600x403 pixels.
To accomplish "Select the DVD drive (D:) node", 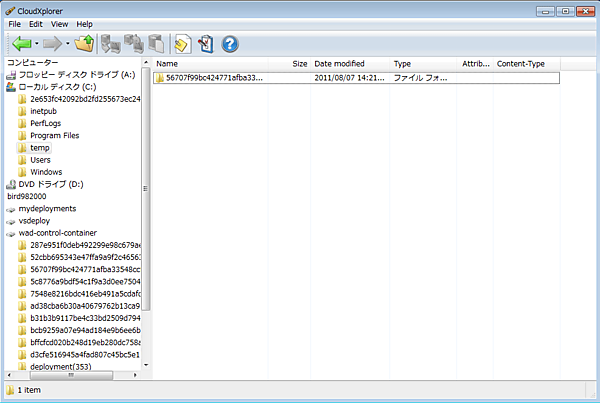I will [x=45, y=184].
